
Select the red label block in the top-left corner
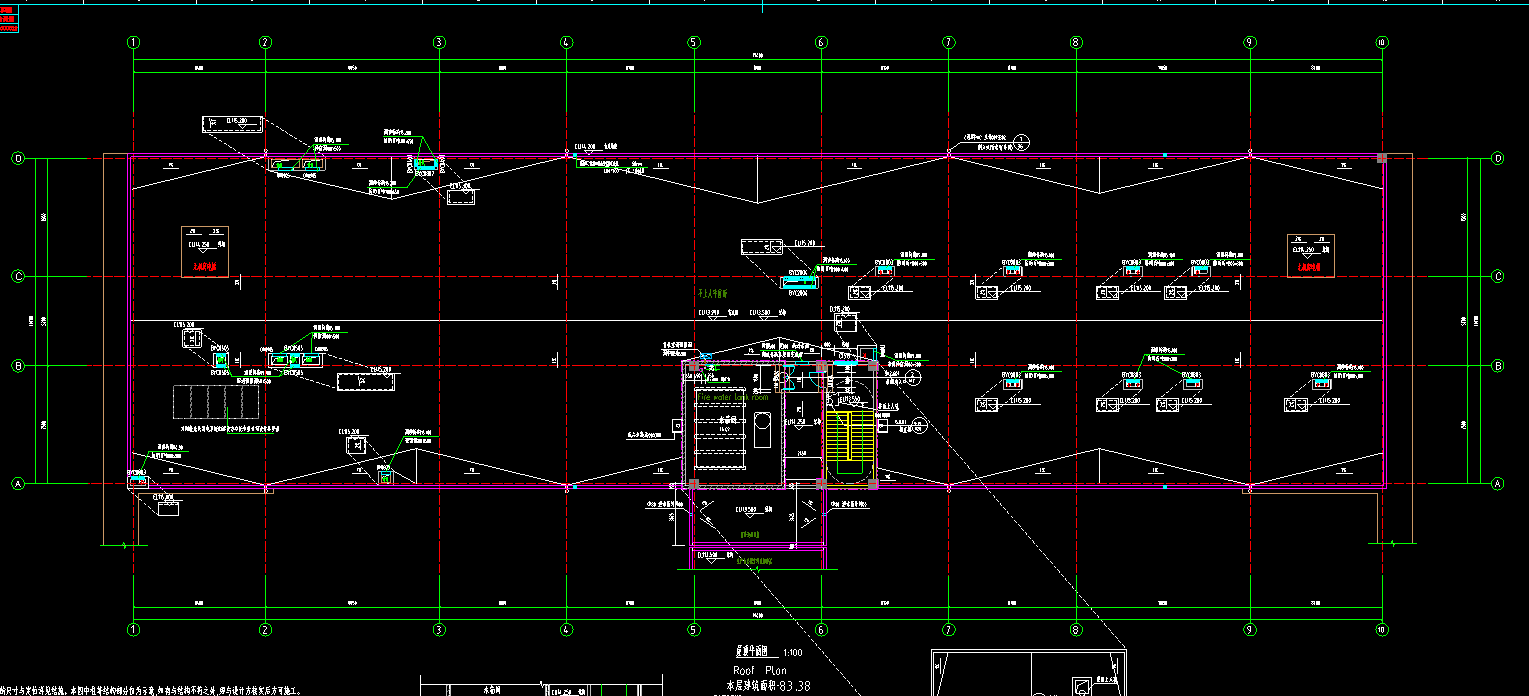pos(10,19)
